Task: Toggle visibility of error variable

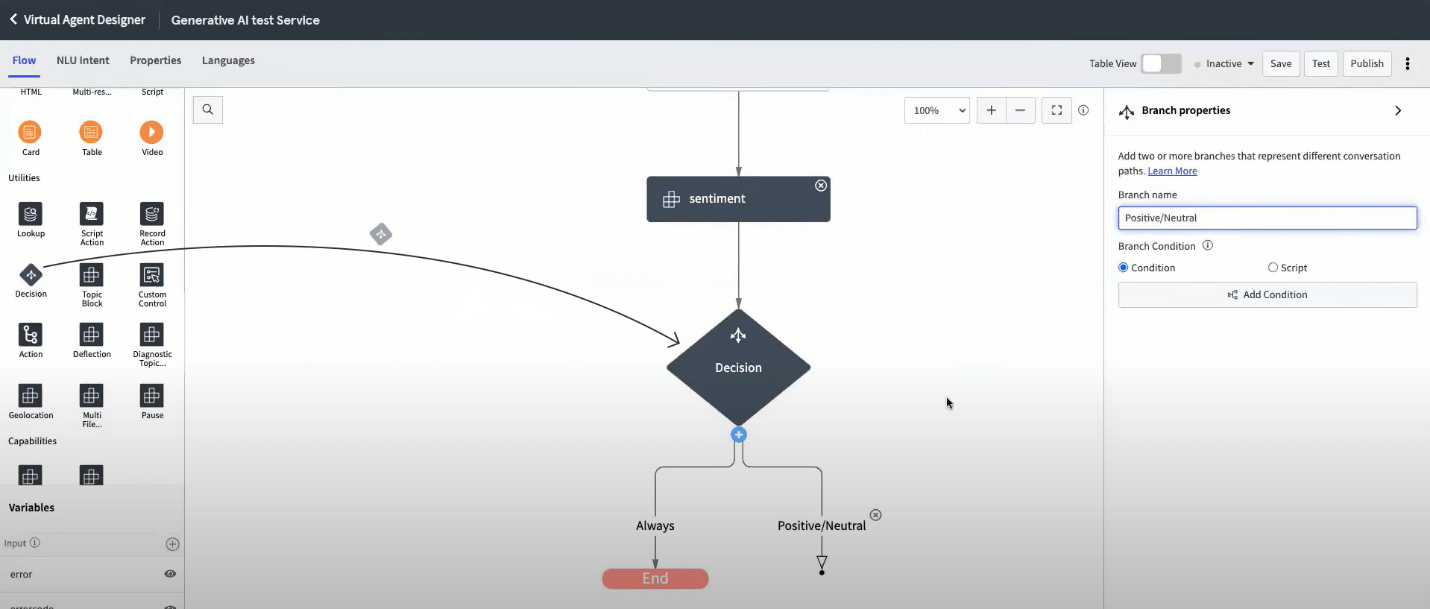Action: pyautogui.click(x=170, y=574)
